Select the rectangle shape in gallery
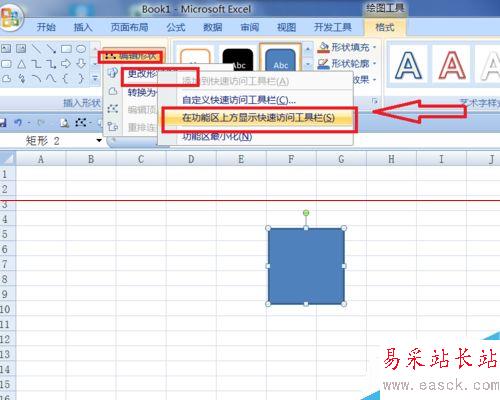The height and width of the screenshot is (400, 500). (x=66, y=49)
